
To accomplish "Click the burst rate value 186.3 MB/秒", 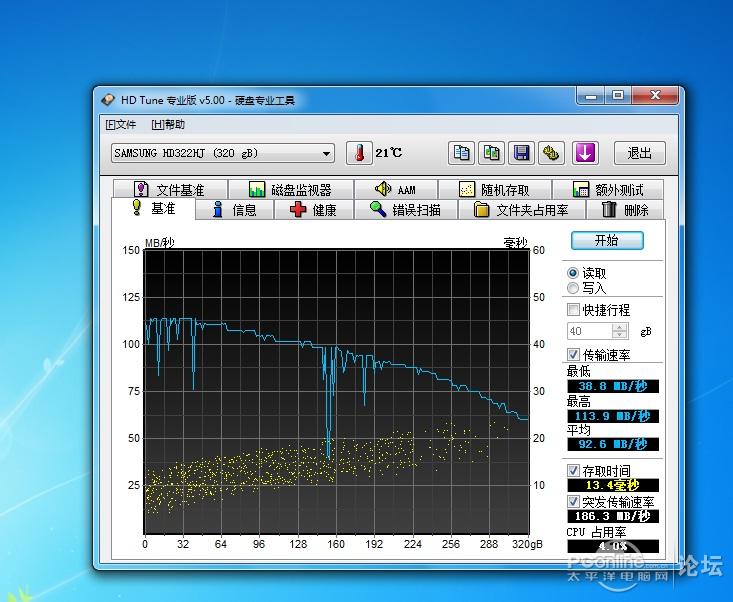I will click(x=613, y=516).
